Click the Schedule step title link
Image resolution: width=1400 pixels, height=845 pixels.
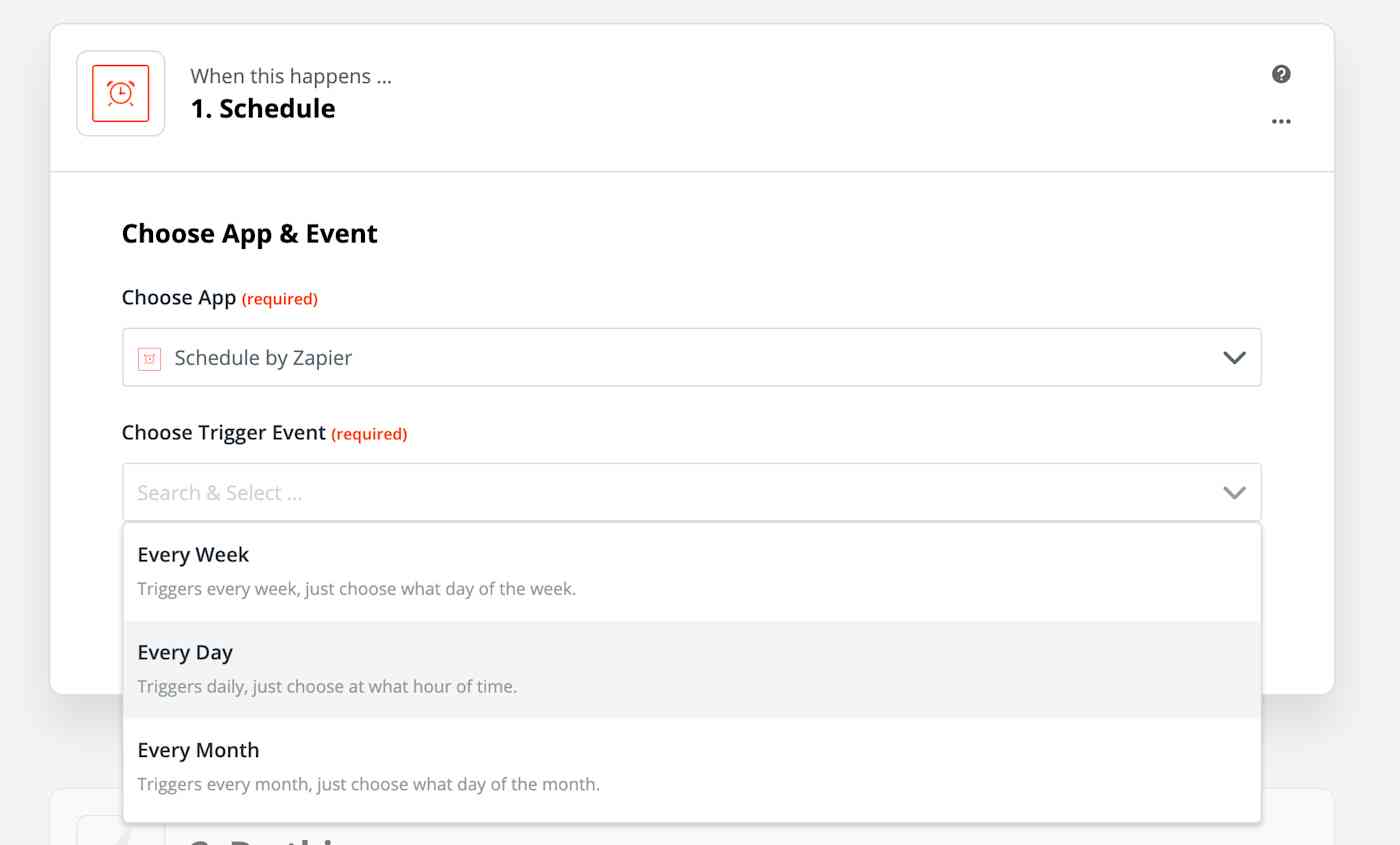point(263,108)
